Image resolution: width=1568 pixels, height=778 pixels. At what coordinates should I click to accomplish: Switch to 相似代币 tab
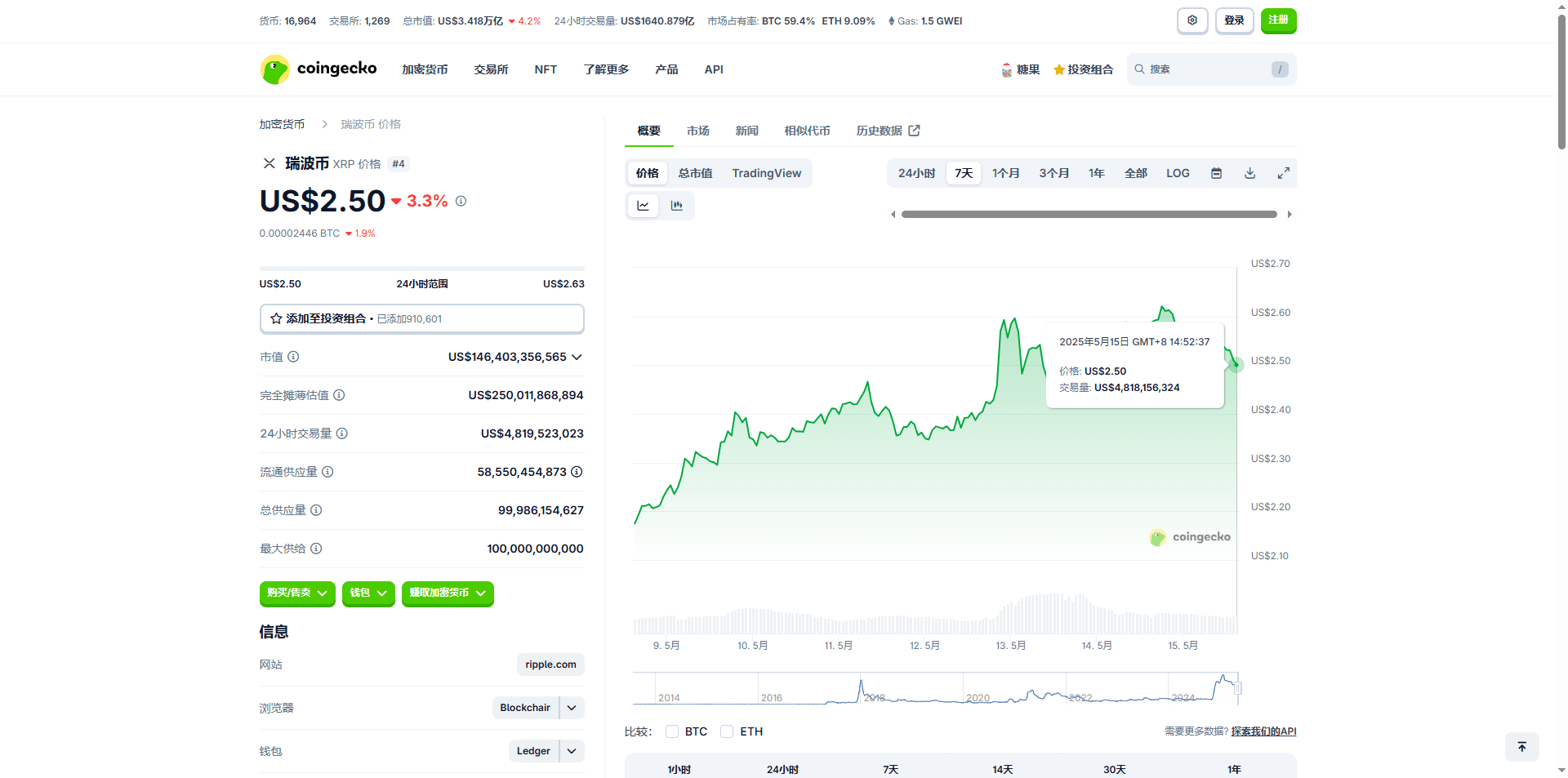(807, 131)
